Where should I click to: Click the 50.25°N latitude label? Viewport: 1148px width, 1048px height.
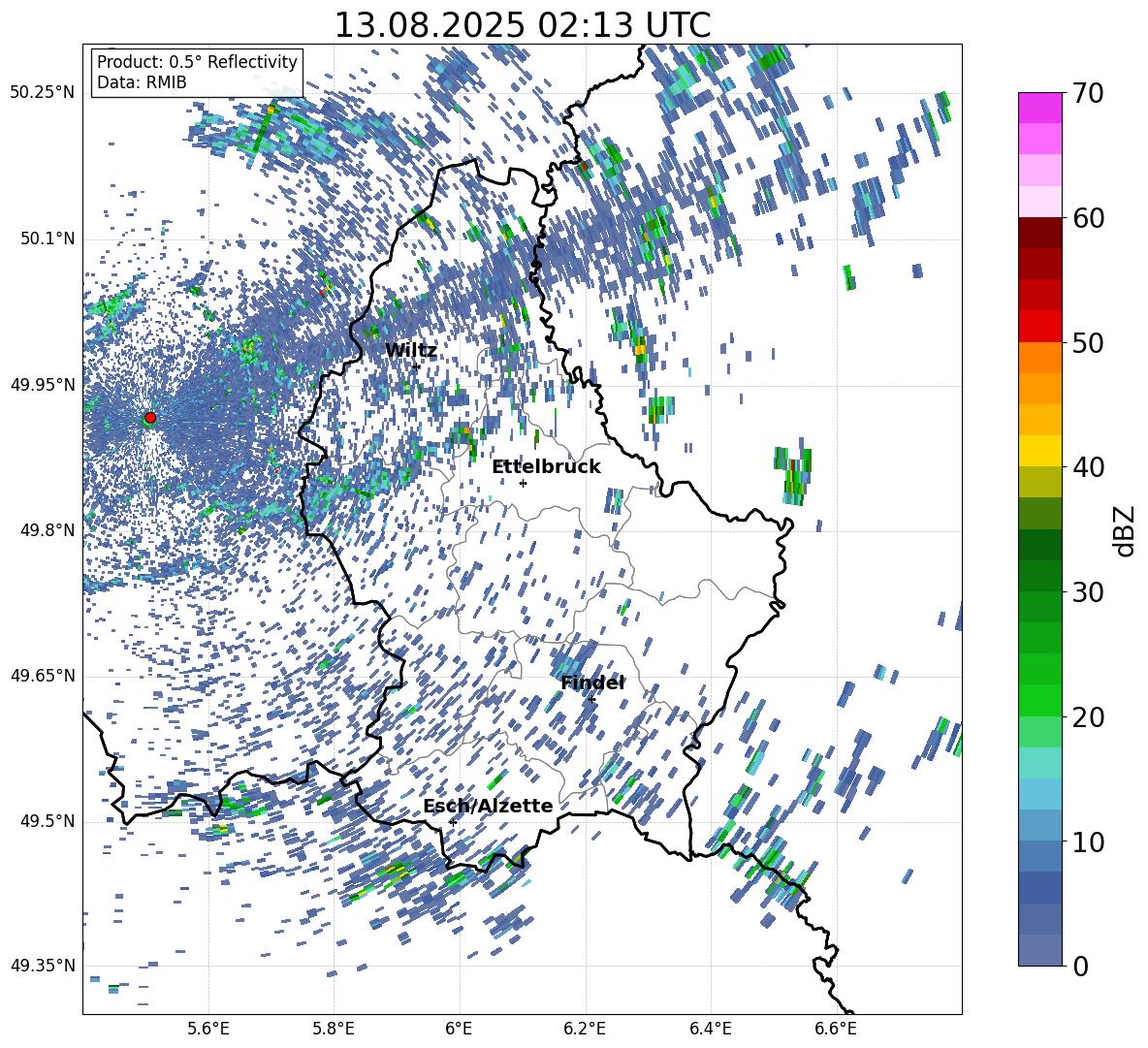[x=43, y=93]
